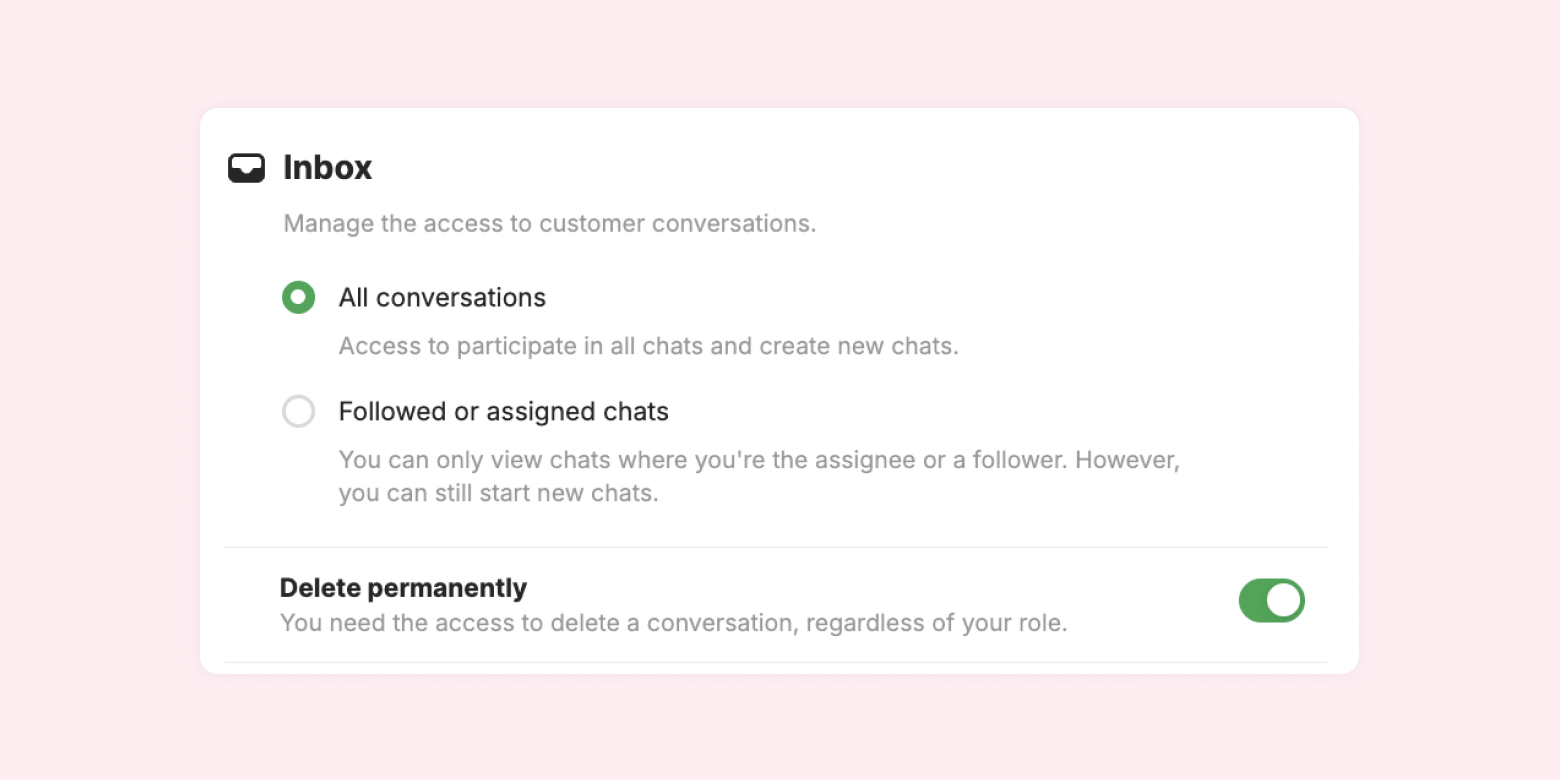Click the Inbox section heading
The image size is (1560, 780).
(327, 168)
